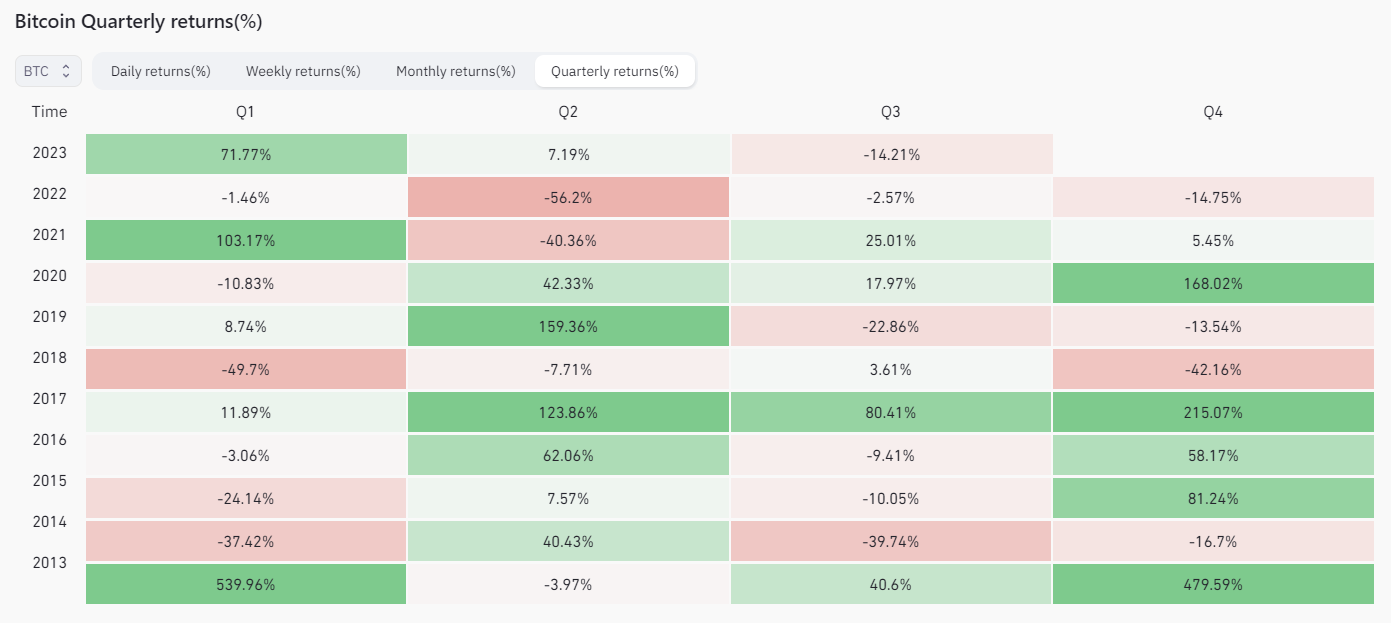Click the 2020 Q4 cell showing 168.02%
1391x623 pixels.
1213,283
